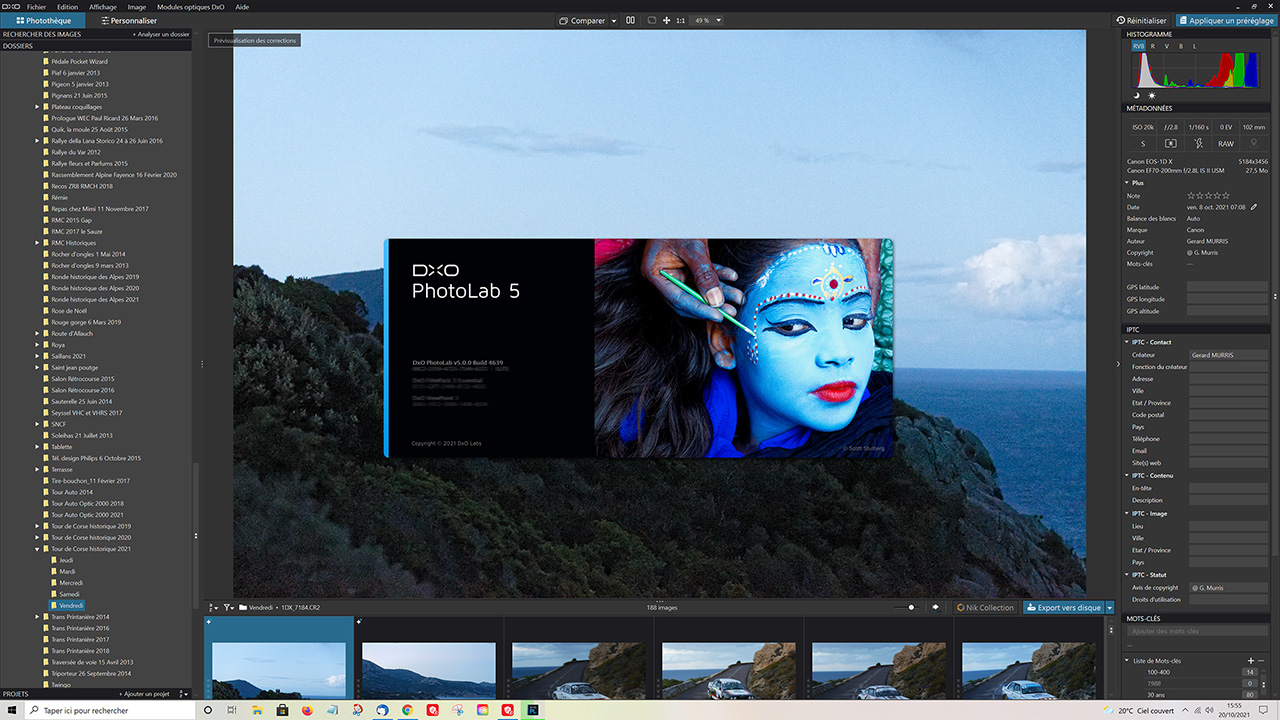Click the right panel collapse arrow
Image resolution: width=1280 pixels, height=720 pixels.
coord(1118,365)
